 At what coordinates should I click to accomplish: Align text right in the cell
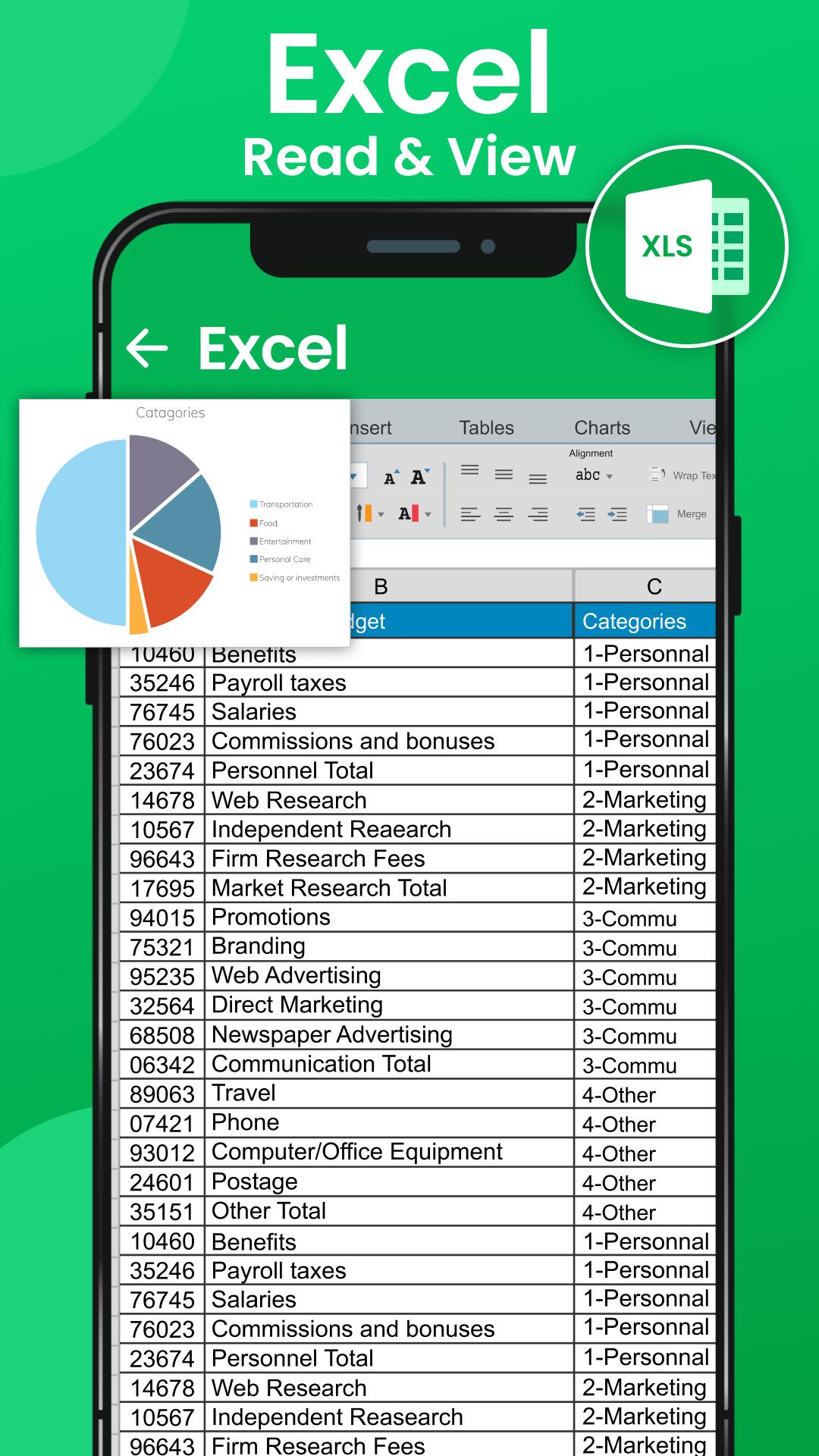[538, 514]
